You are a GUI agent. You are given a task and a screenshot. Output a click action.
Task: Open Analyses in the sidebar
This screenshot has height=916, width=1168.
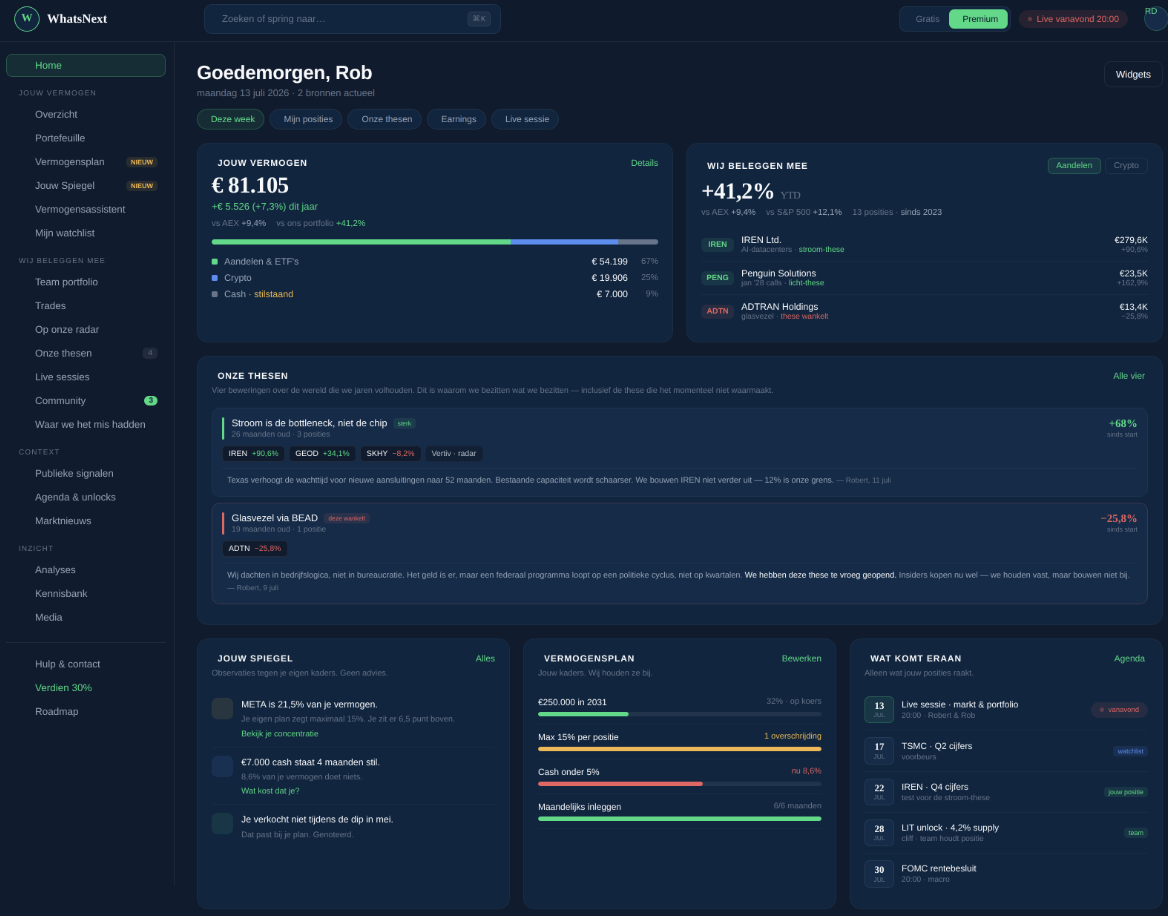click(x=86, y=570)
